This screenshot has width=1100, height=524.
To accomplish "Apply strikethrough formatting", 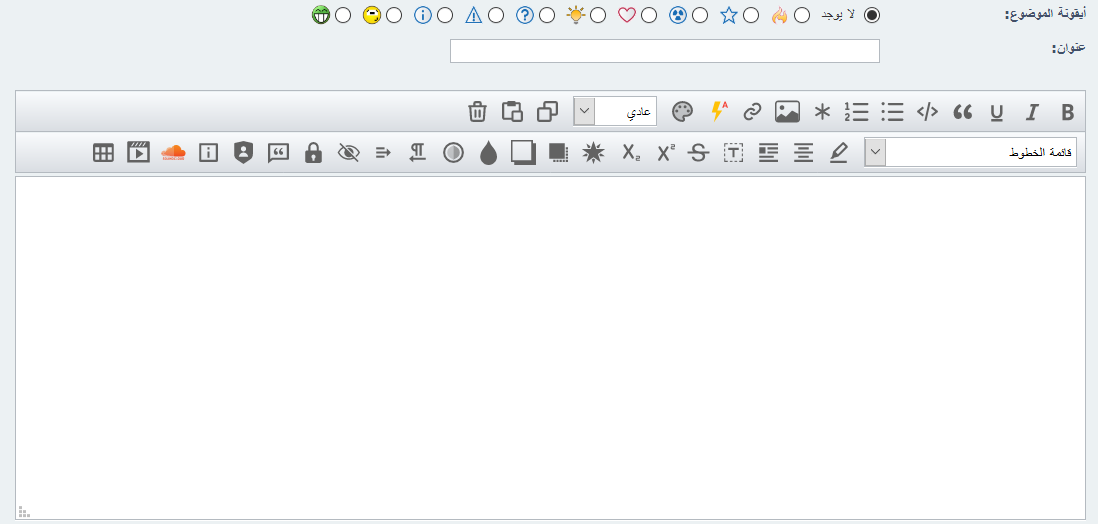I will (698, 152).
